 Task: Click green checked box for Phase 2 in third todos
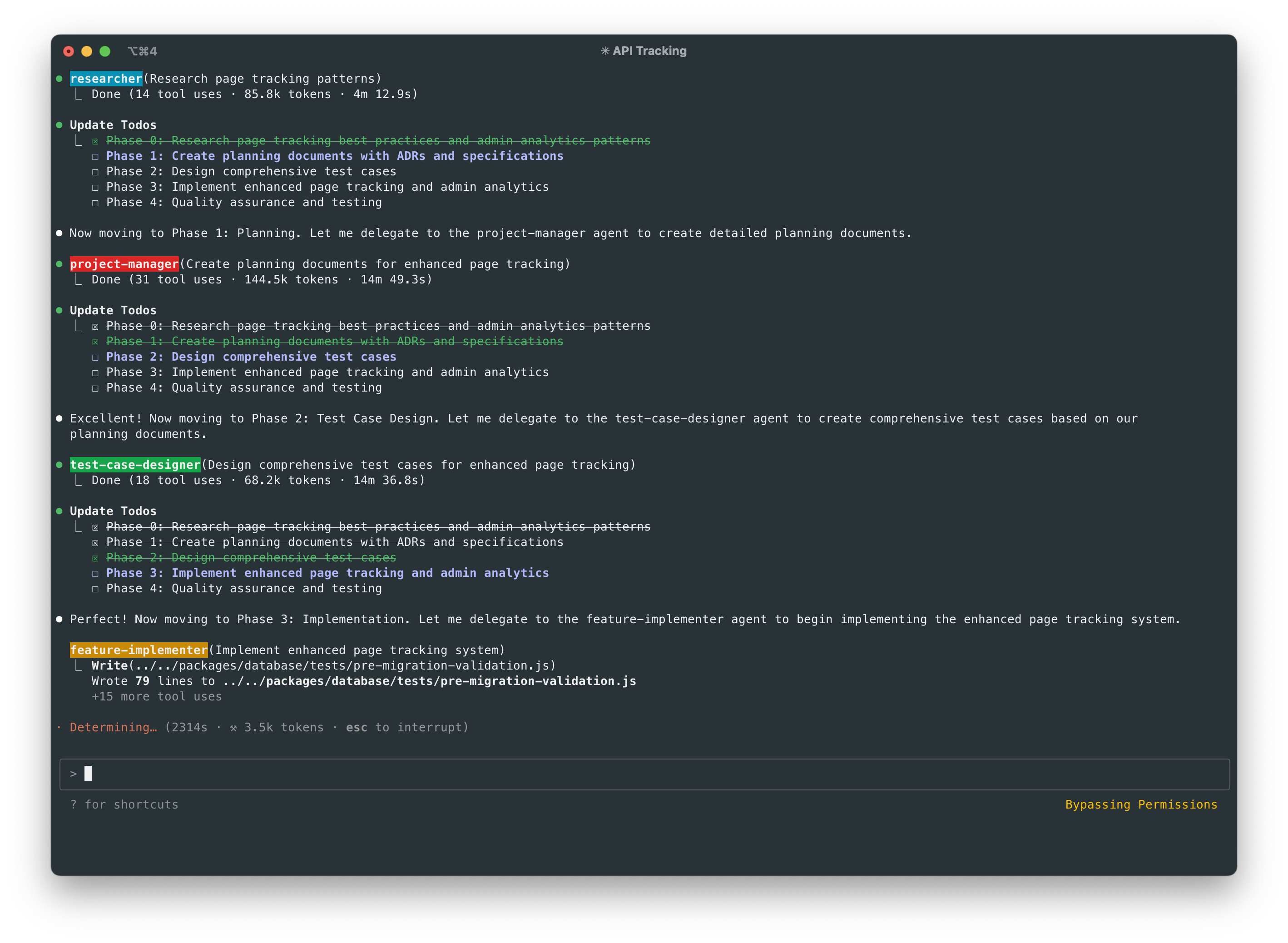95,559
